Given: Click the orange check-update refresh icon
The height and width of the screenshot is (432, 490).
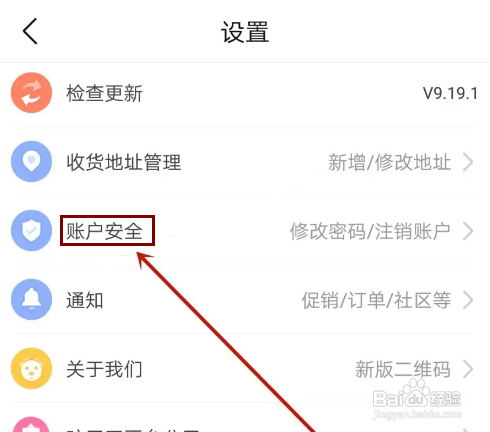Looking at the screenshot, I should (31, 93).
